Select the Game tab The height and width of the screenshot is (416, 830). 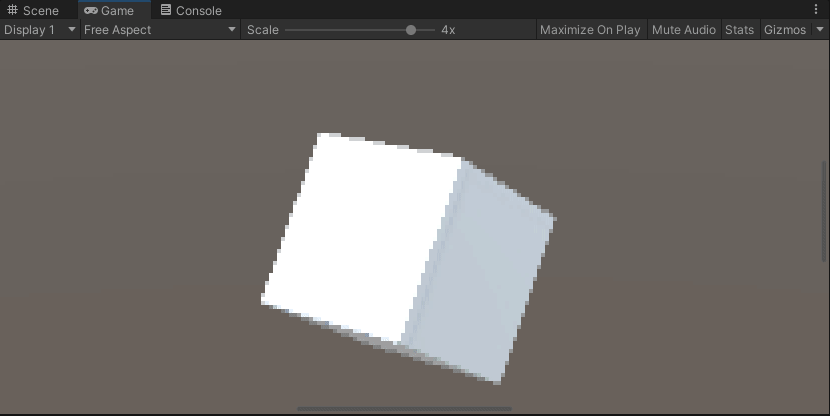point(114,10)
